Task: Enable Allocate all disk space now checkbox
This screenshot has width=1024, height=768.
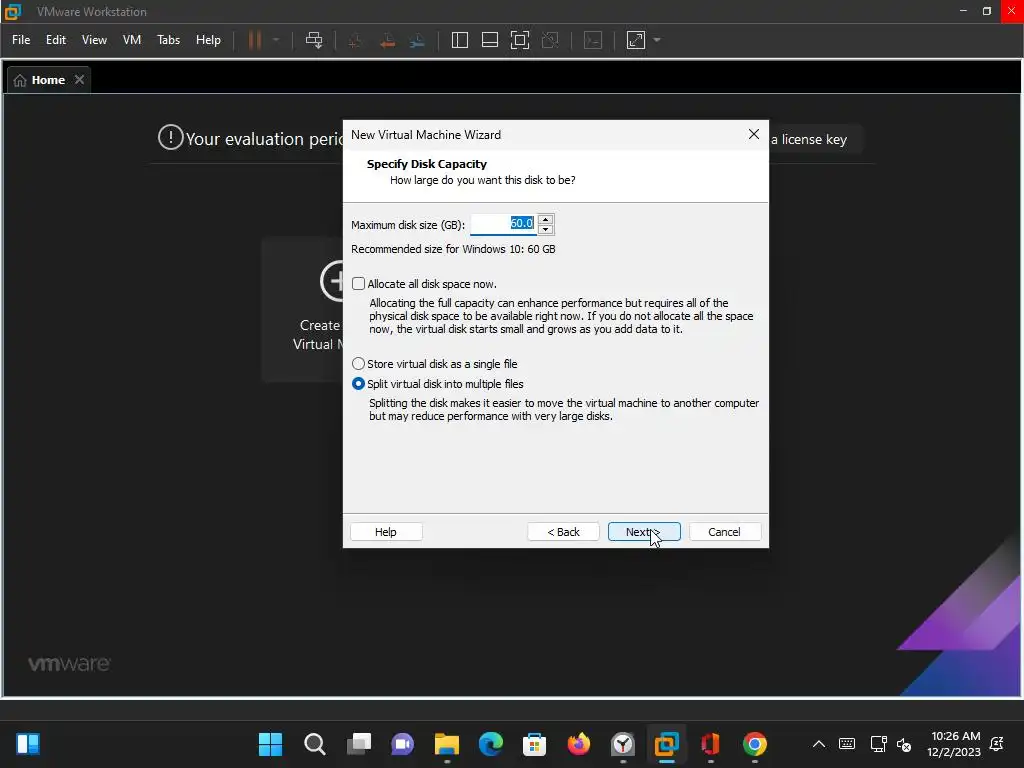Action: point(358,283)
